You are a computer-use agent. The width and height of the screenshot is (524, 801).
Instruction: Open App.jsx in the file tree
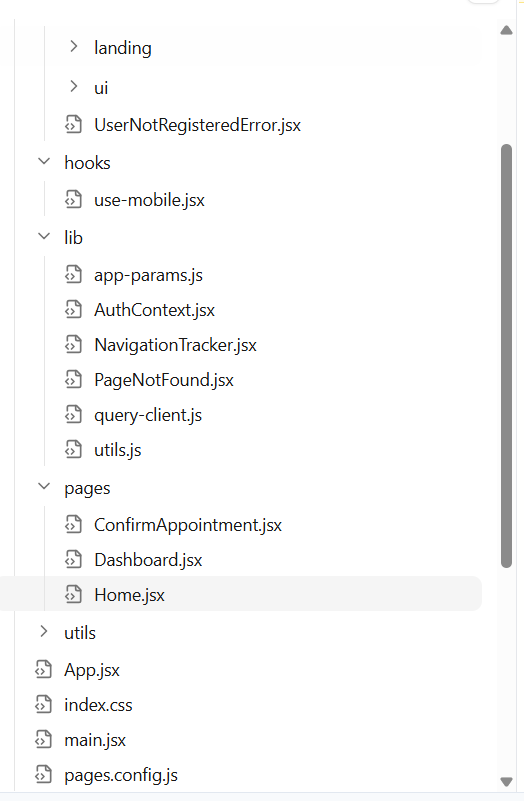92,670
